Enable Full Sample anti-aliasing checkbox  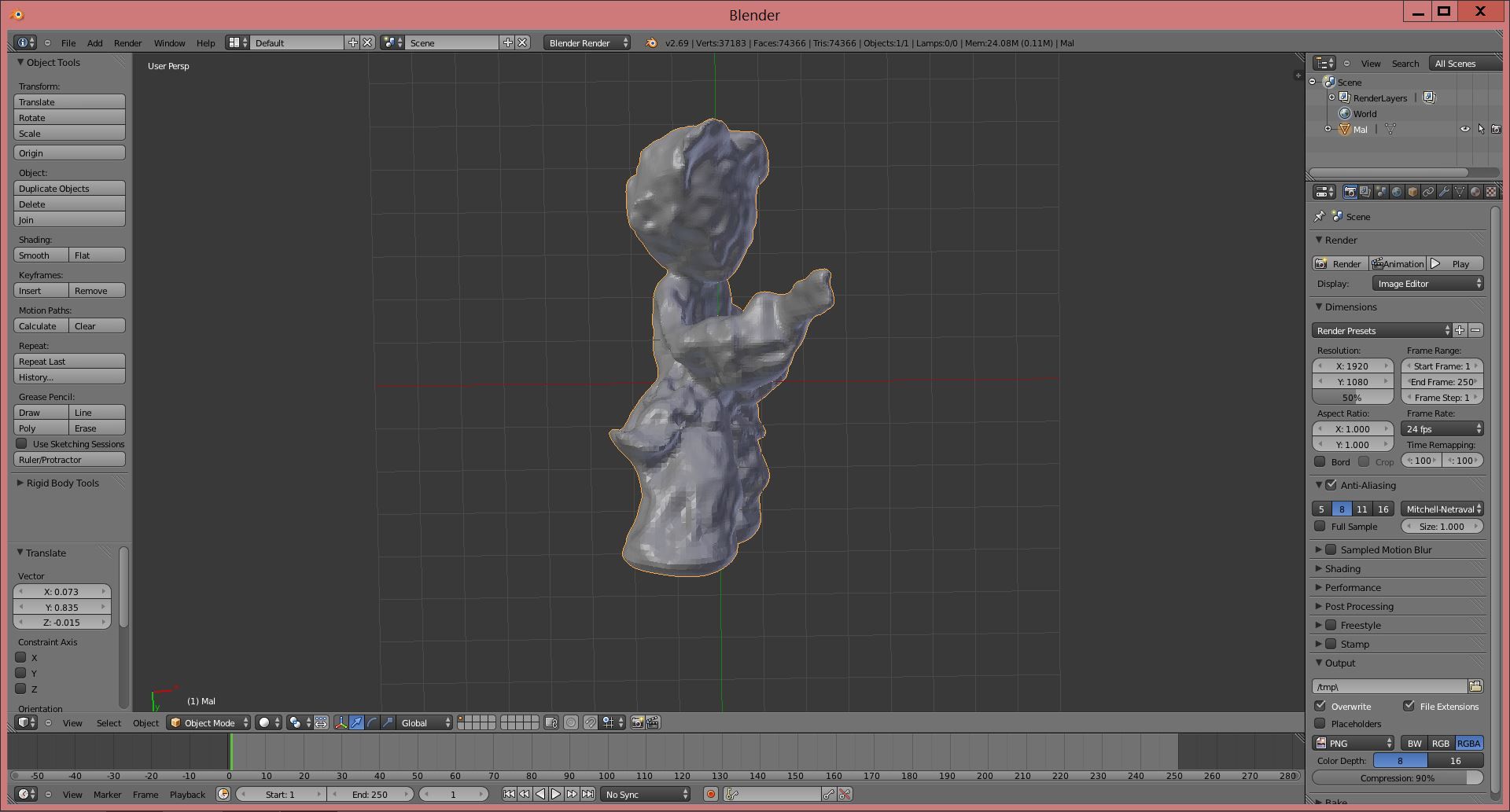click(1320, 527)
